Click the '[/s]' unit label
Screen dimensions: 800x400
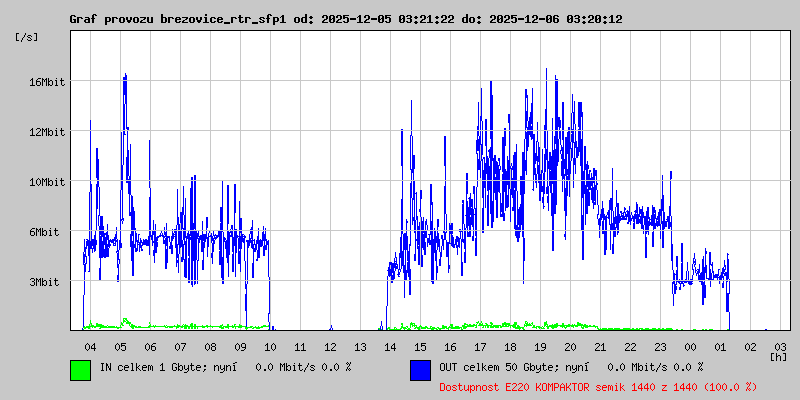[27, 37]
